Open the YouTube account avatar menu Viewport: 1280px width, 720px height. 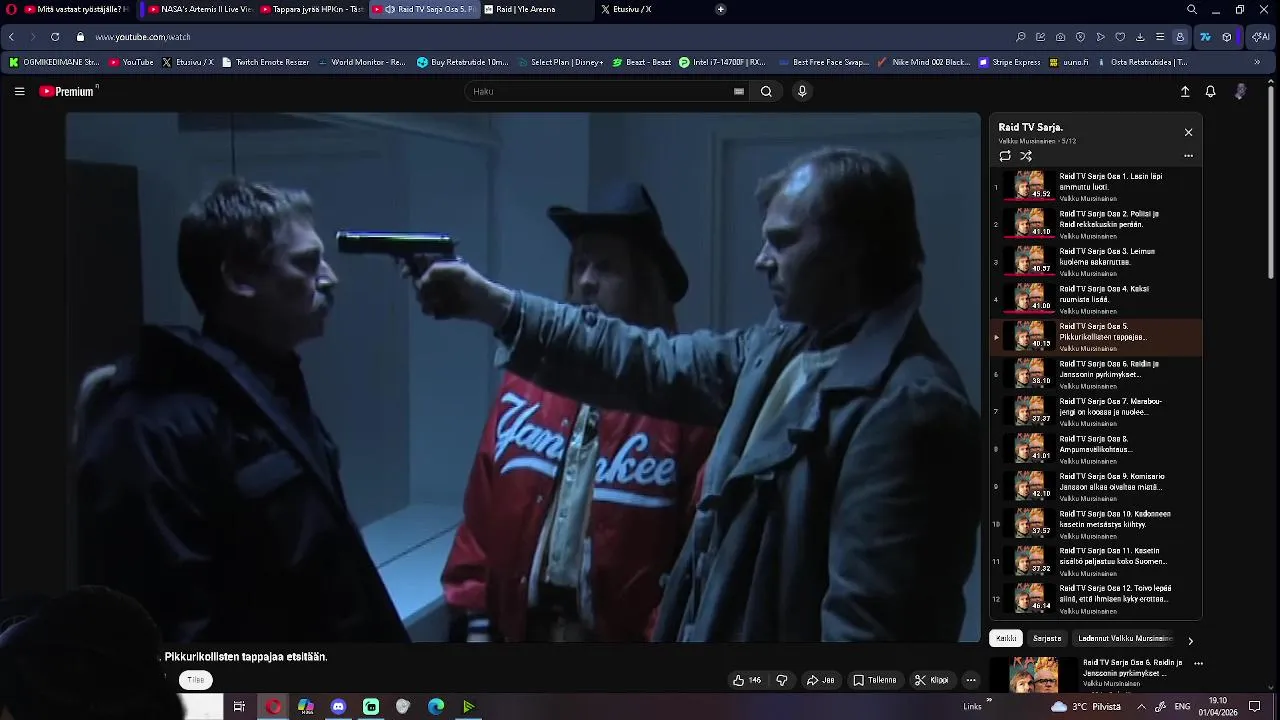click(1240, 91)
